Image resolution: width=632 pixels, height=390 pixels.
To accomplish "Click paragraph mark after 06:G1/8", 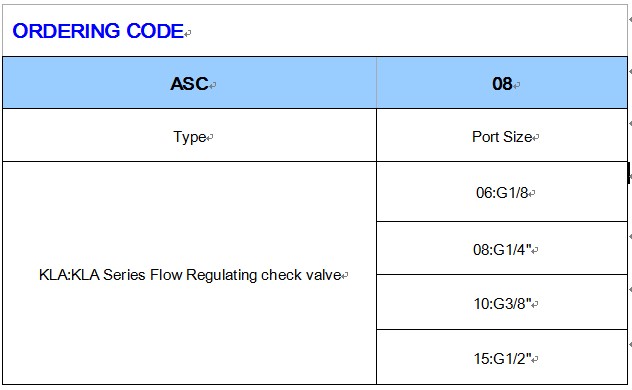I will (x=532, y=194).
